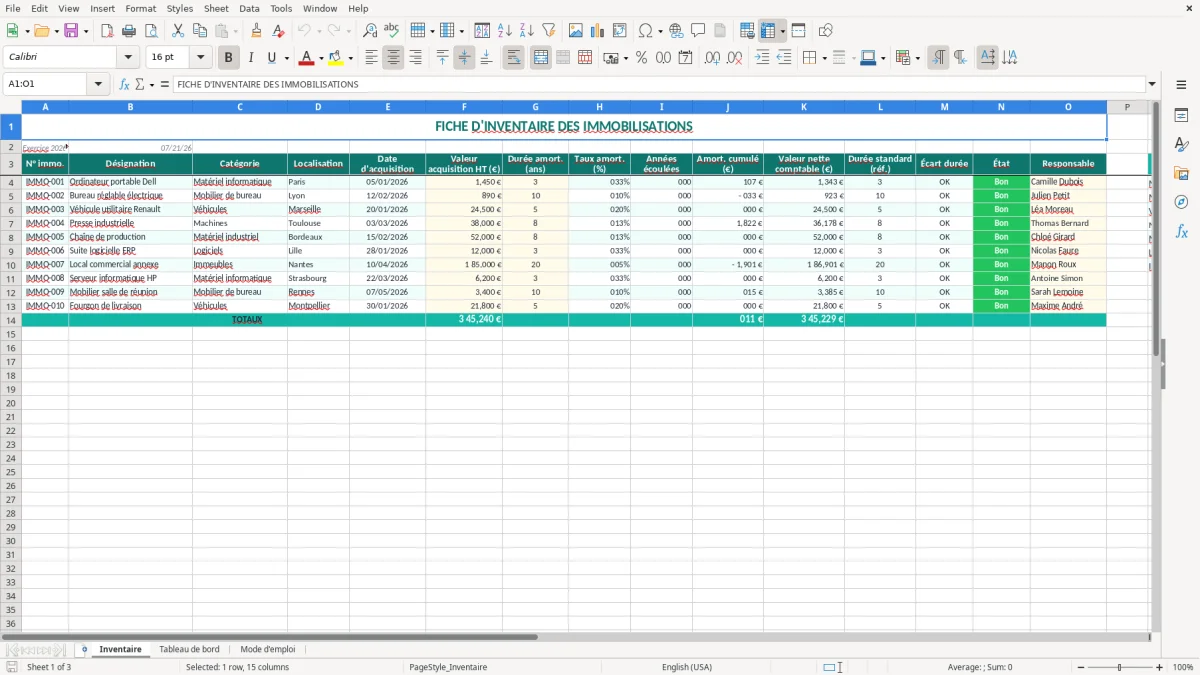This screenshot has width=1200, height=675.
Task: Open the font name dropdown
Action: click(127, 58)
